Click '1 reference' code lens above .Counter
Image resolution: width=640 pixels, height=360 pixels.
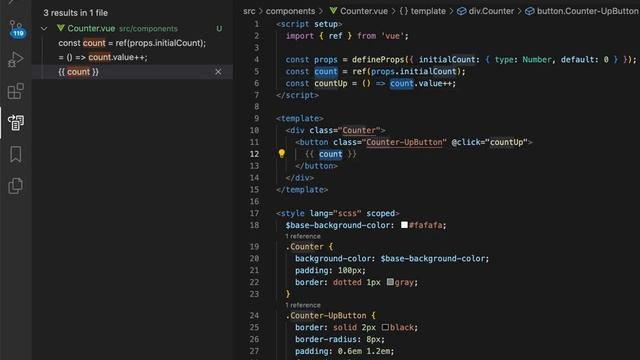[303, 236]
